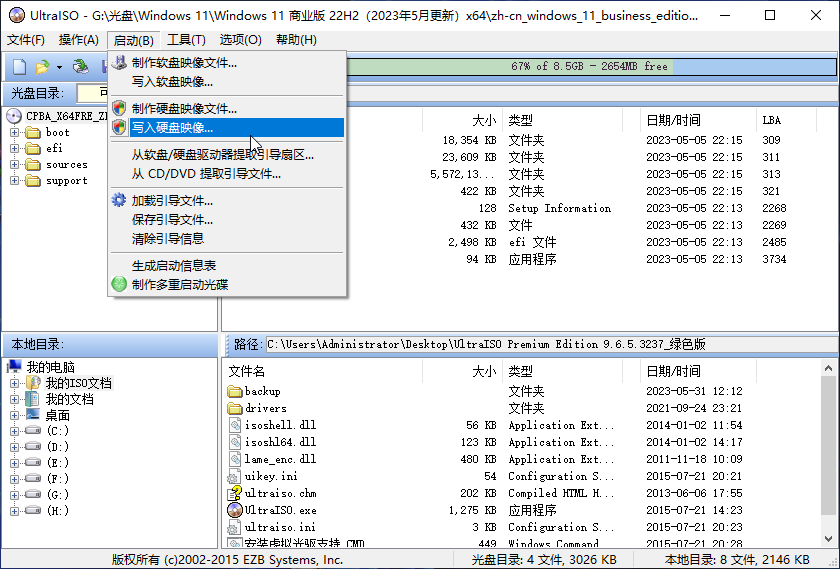Expand the (C:) drive node
The image size is (840, 569).
(14, 431)
